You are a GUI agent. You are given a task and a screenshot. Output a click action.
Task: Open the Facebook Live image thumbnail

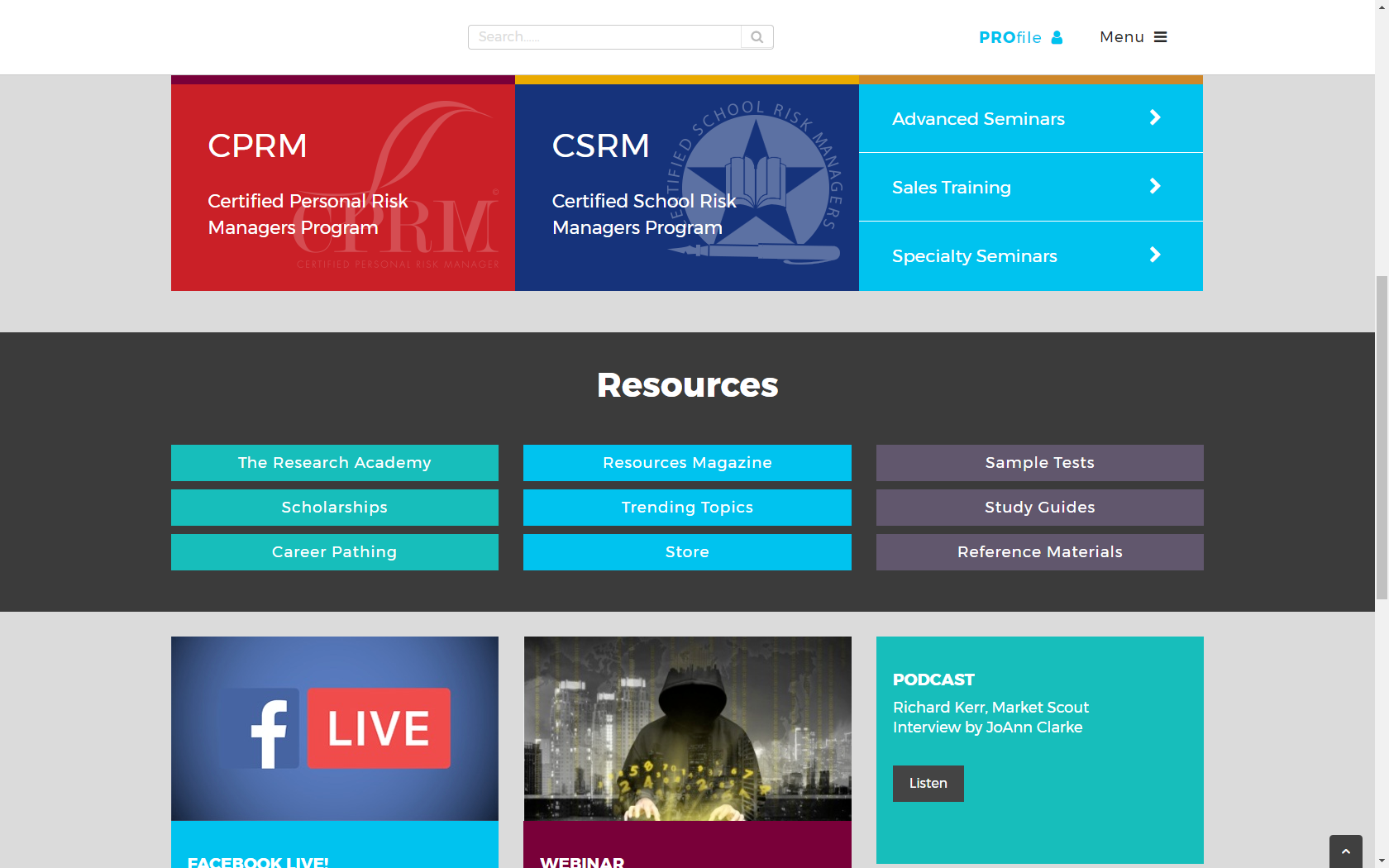click(335, 728)
